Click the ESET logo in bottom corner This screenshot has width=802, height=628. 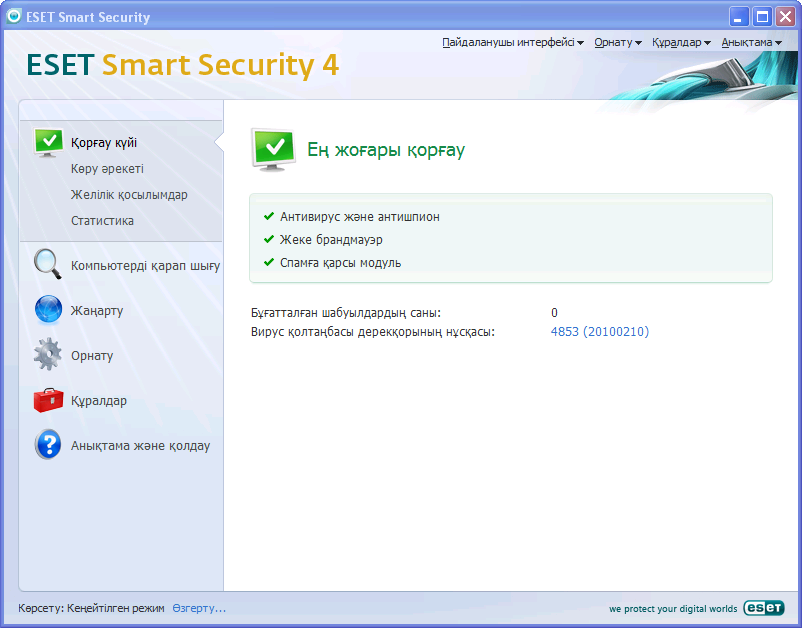tap(764, 608)
